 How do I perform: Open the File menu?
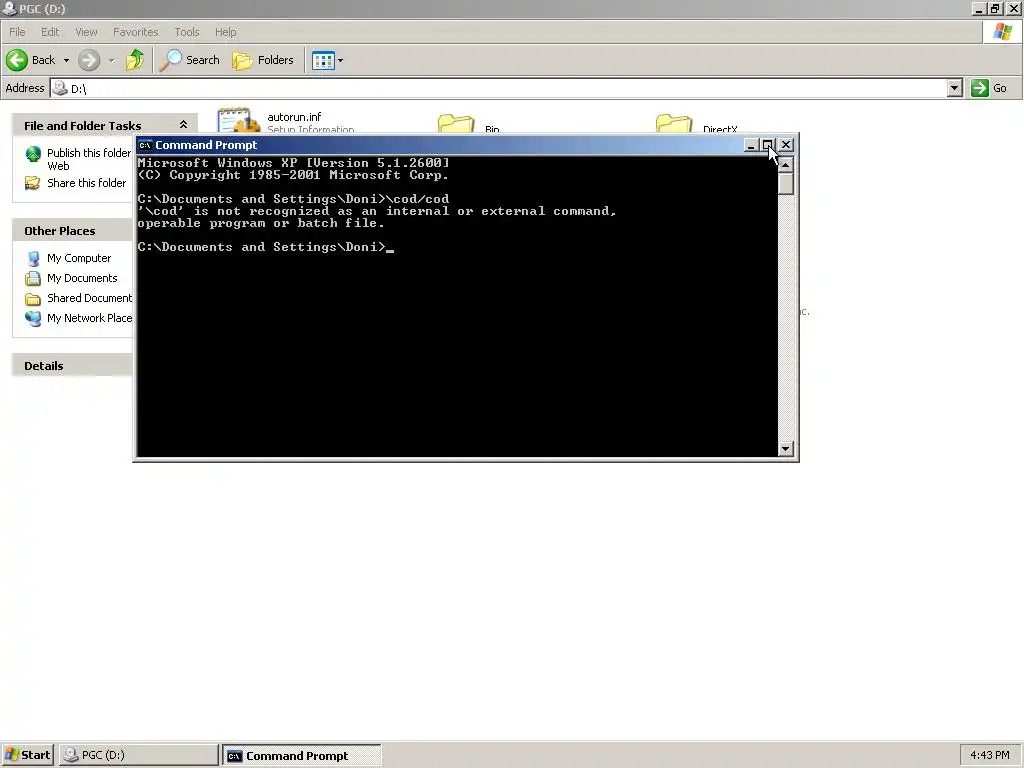click(17, 32)
